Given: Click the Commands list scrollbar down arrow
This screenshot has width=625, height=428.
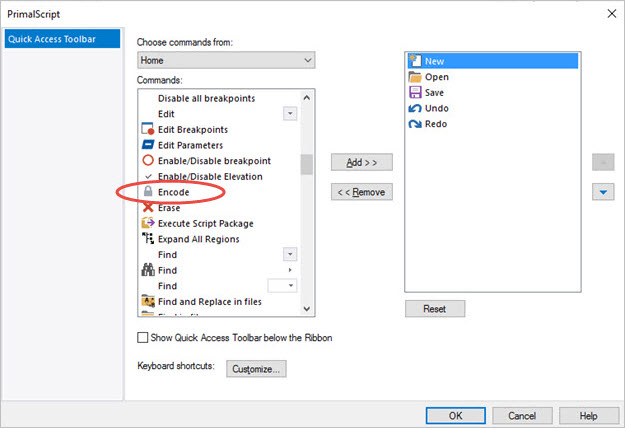Looking at the screenshot, I should click(x=307, y=308).
